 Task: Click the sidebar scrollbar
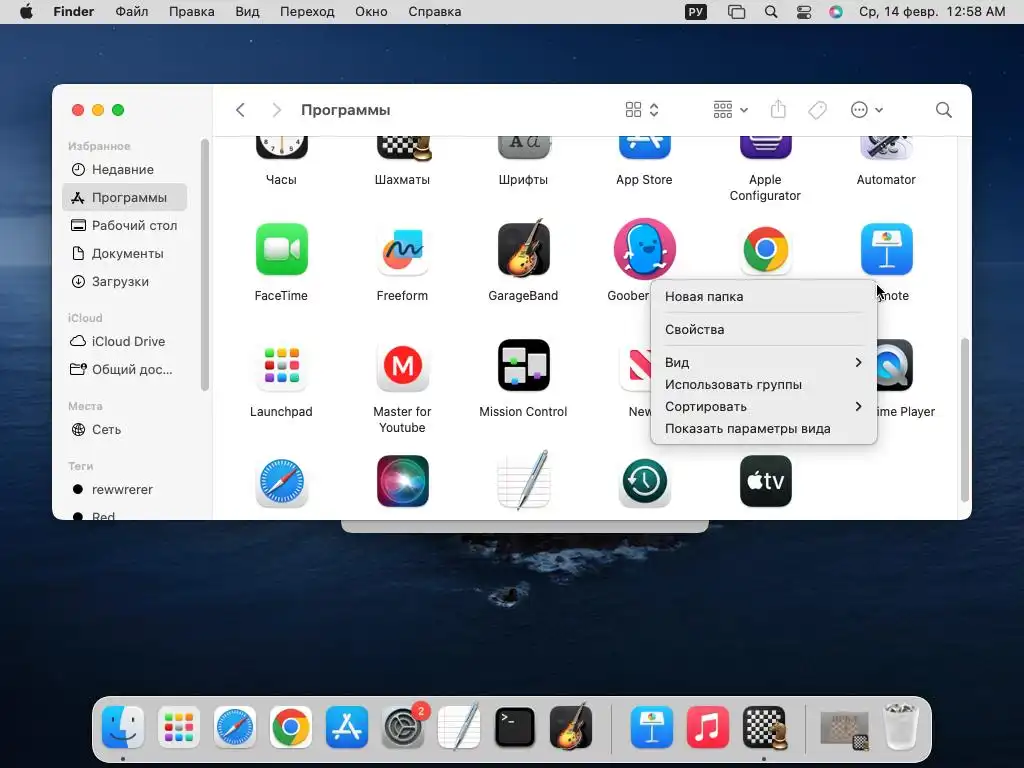point(204,264)
